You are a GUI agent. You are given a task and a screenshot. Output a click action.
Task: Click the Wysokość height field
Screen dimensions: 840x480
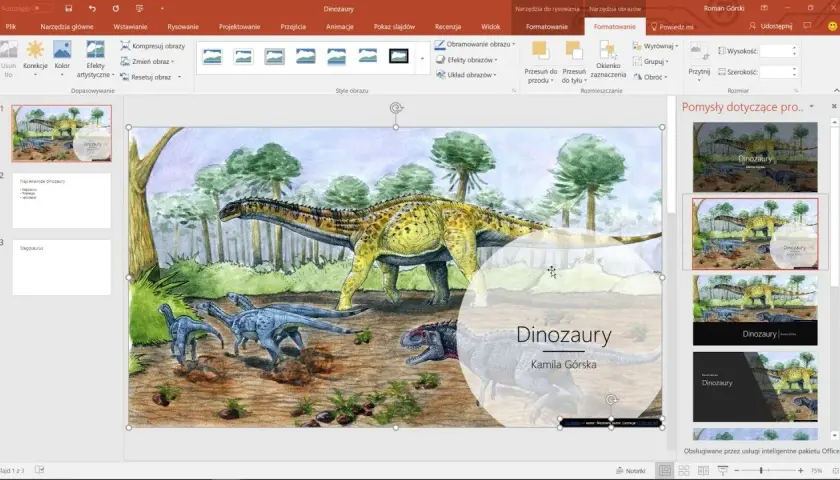click(x=779, y=51)
